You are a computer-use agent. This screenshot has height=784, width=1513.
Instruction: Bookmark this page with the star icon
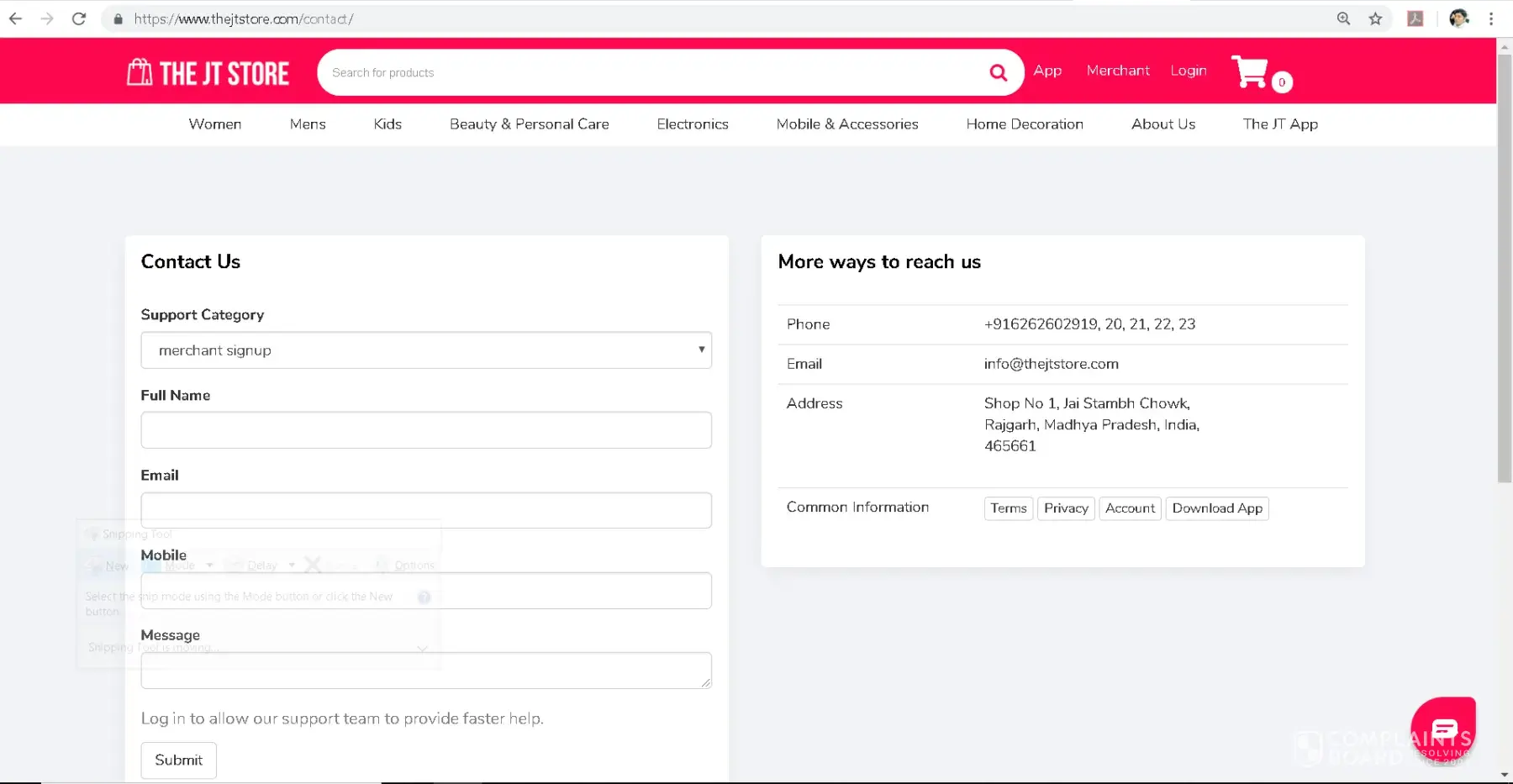[1375, 18]
